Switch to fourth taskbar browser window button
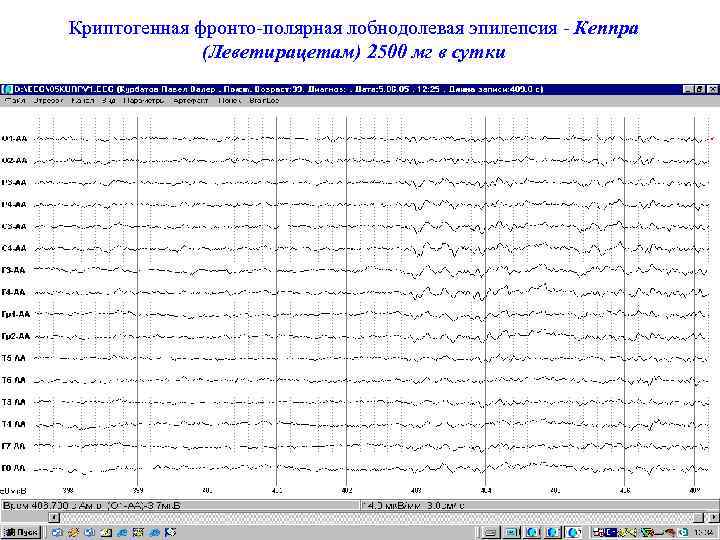Image resolution: width=720 pixels, height=540 pixels. (552, 532)
